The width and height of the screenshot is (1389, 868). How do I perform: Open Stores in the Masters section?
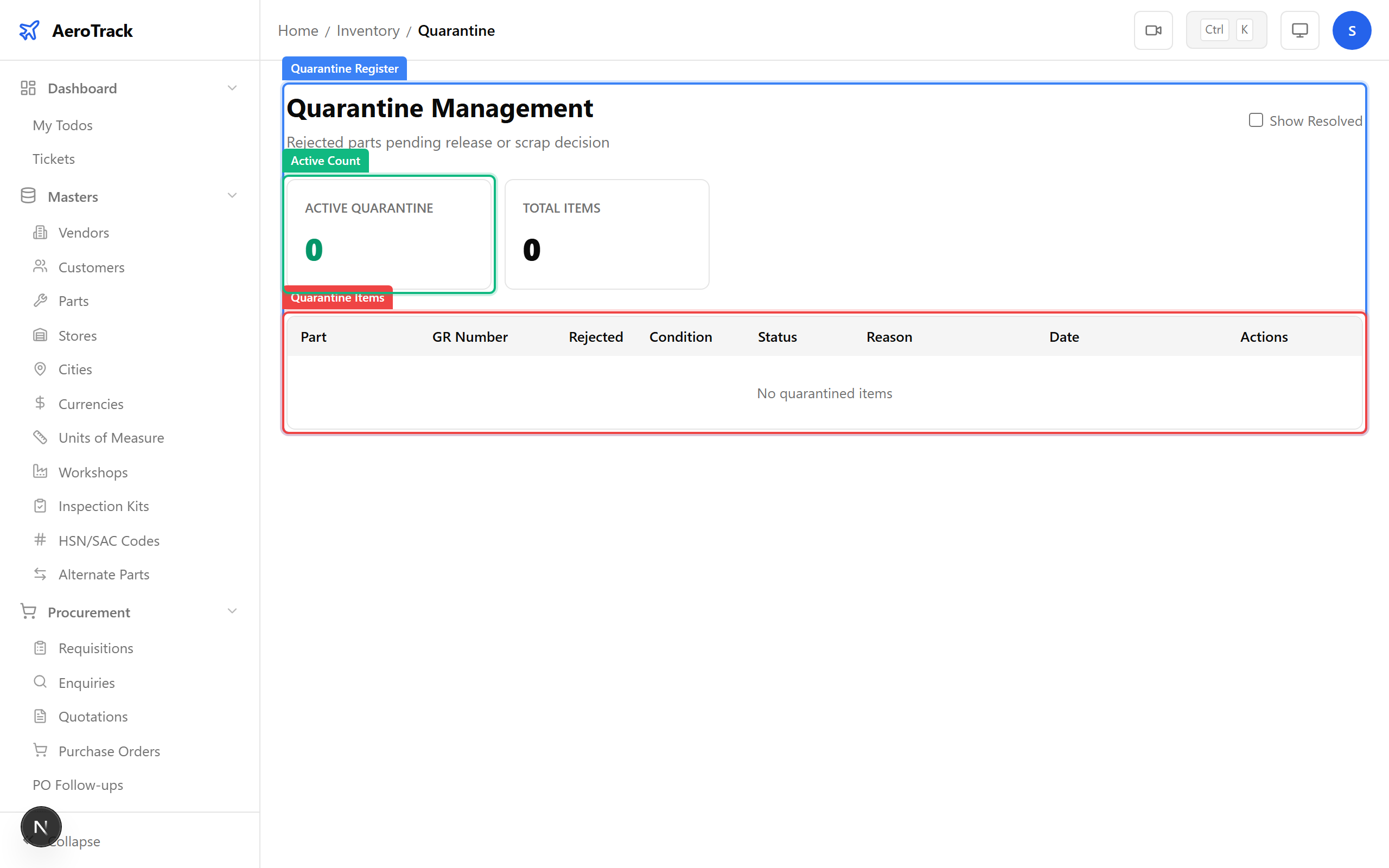(78, 335)
